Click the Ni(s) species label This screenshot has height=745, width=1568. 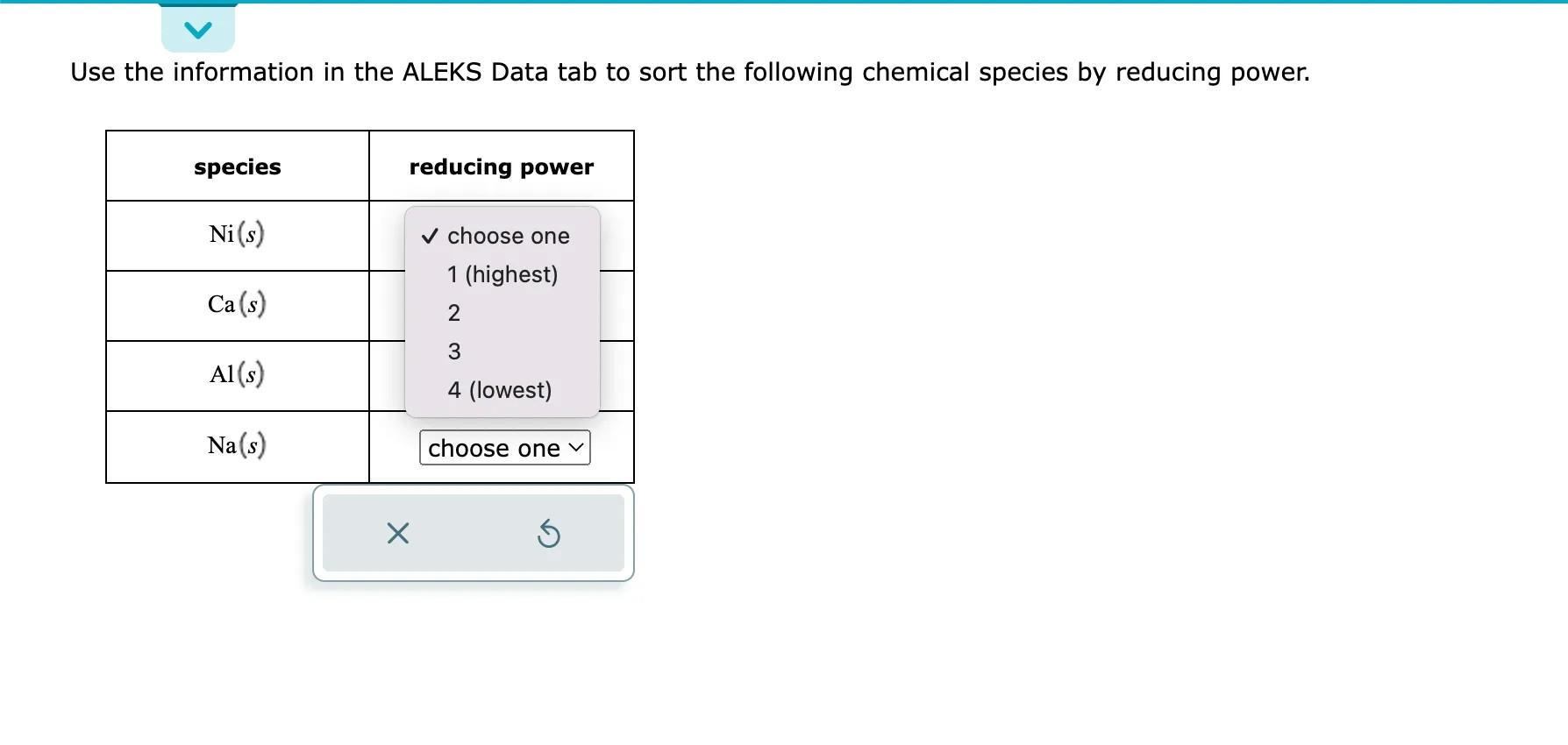237,234
